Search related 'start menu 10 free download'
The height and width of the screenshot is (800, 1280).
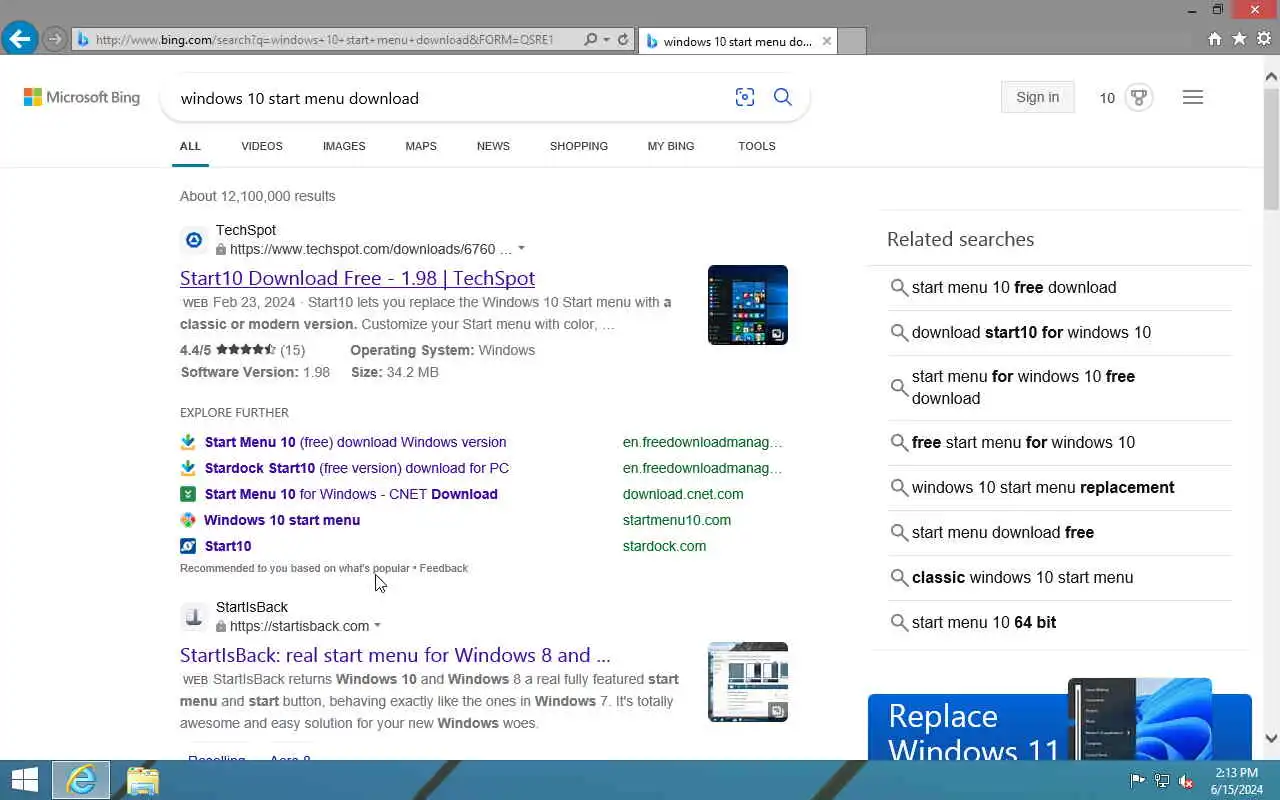click(x=1060, y=287)
